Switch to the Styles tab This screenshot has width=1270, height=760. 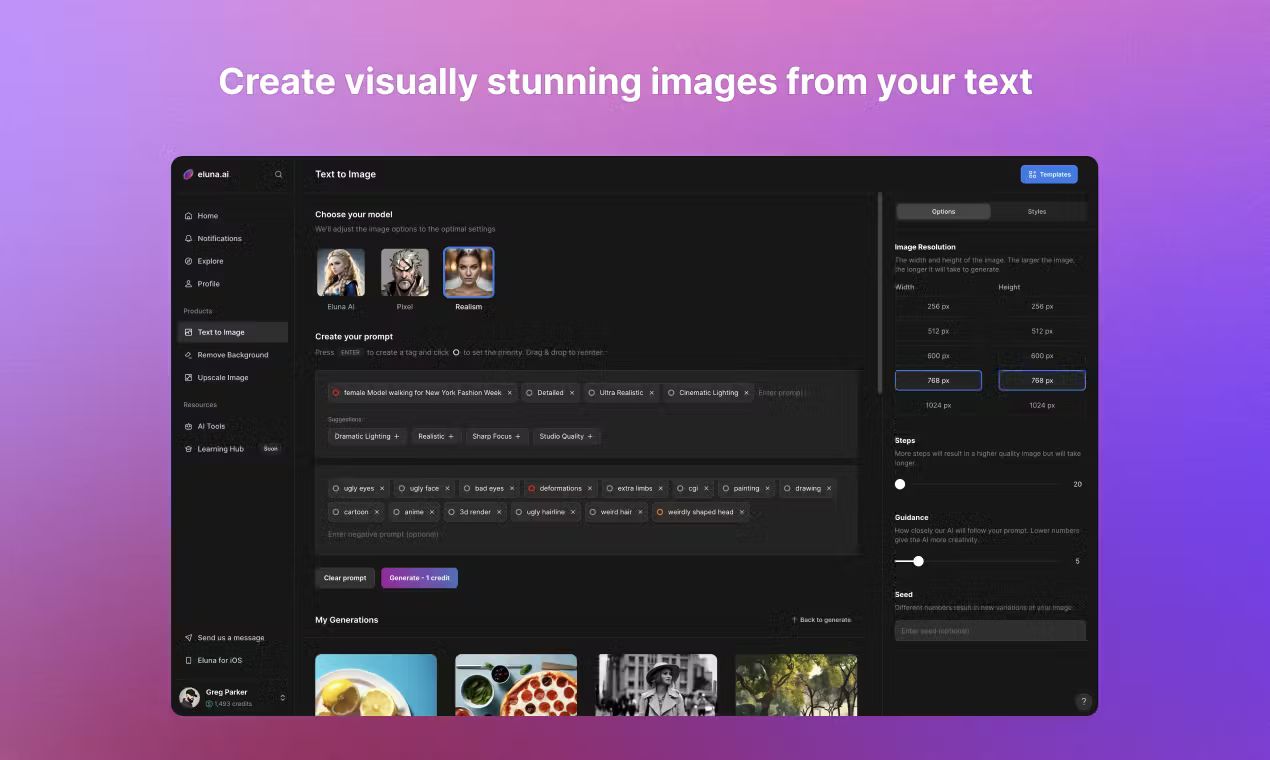click(x=1036, y=211)
